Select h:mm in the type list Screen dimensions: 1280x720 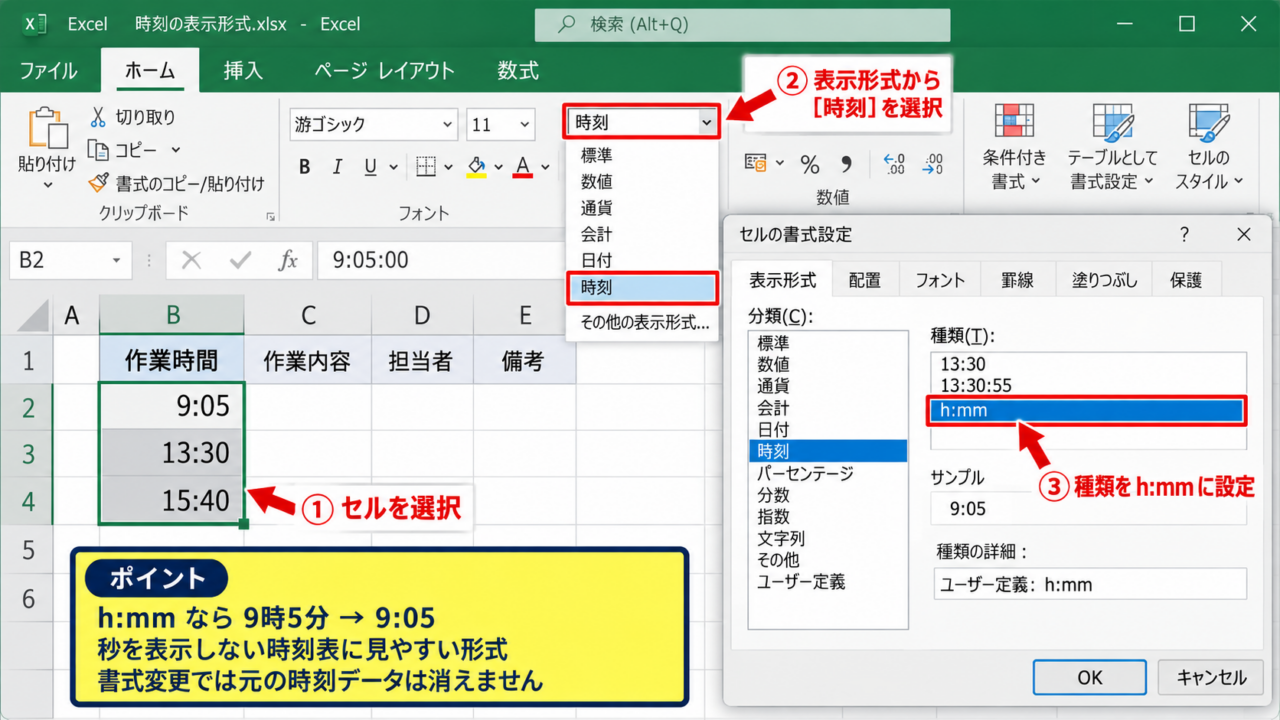(1086, 410)
